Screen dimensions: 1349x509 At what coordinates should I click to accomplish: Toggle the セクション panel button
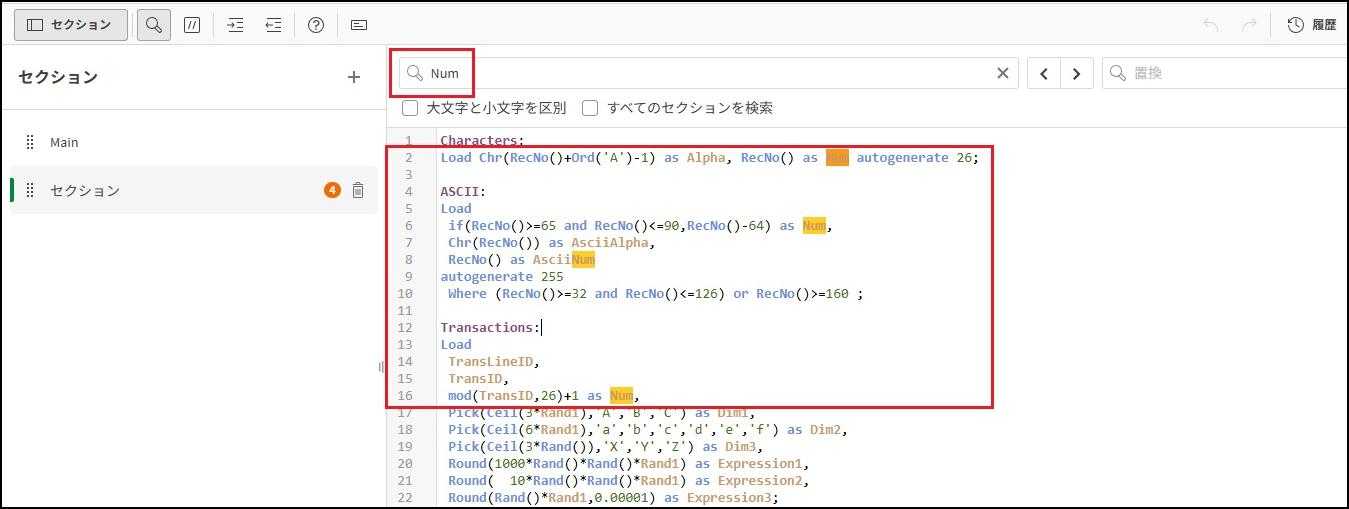tap(70, 25)
